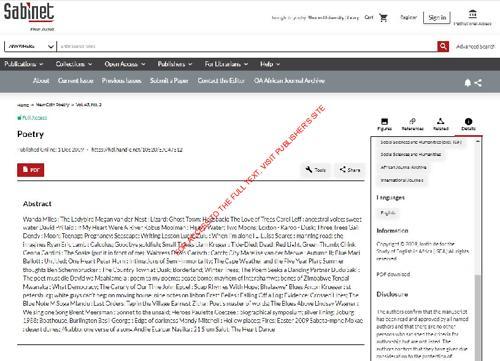Open OA African Journal Archive
This screenshot has height=361, width=500.
pos(289,81)
